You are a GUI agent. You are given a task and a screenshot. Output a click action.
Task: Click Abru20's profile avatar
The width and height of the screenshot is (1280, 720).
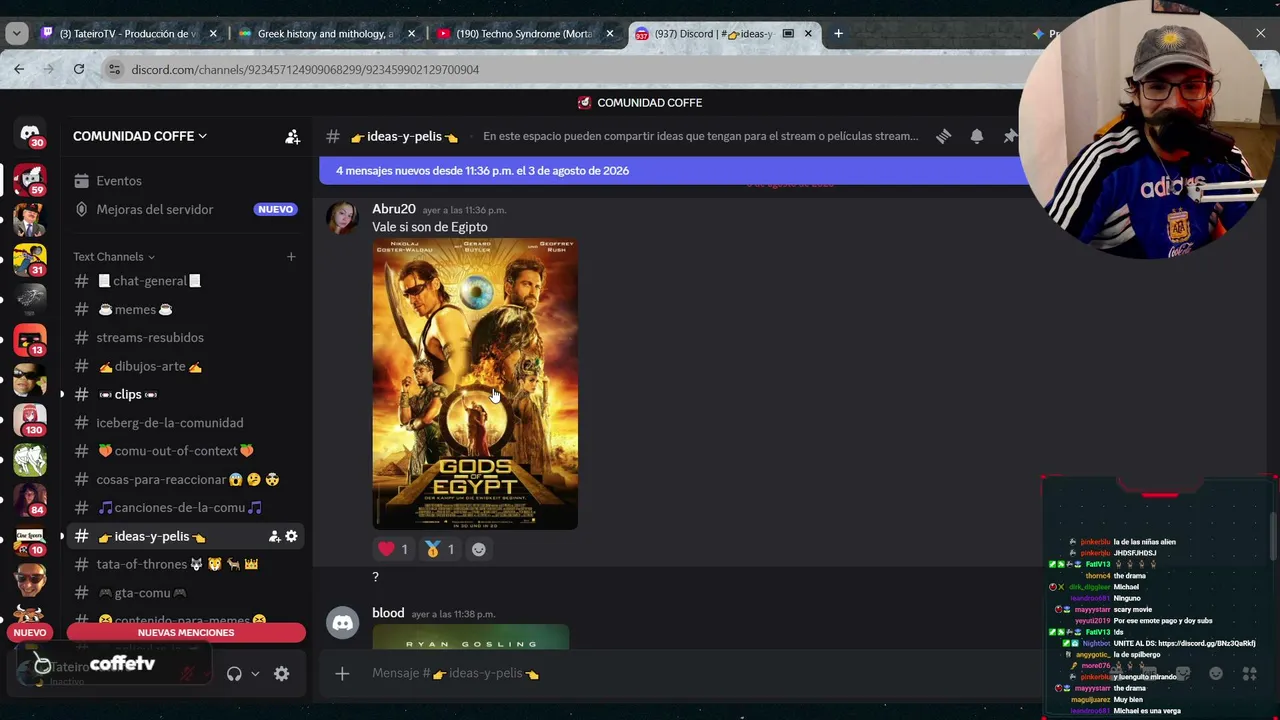(342, 217)
